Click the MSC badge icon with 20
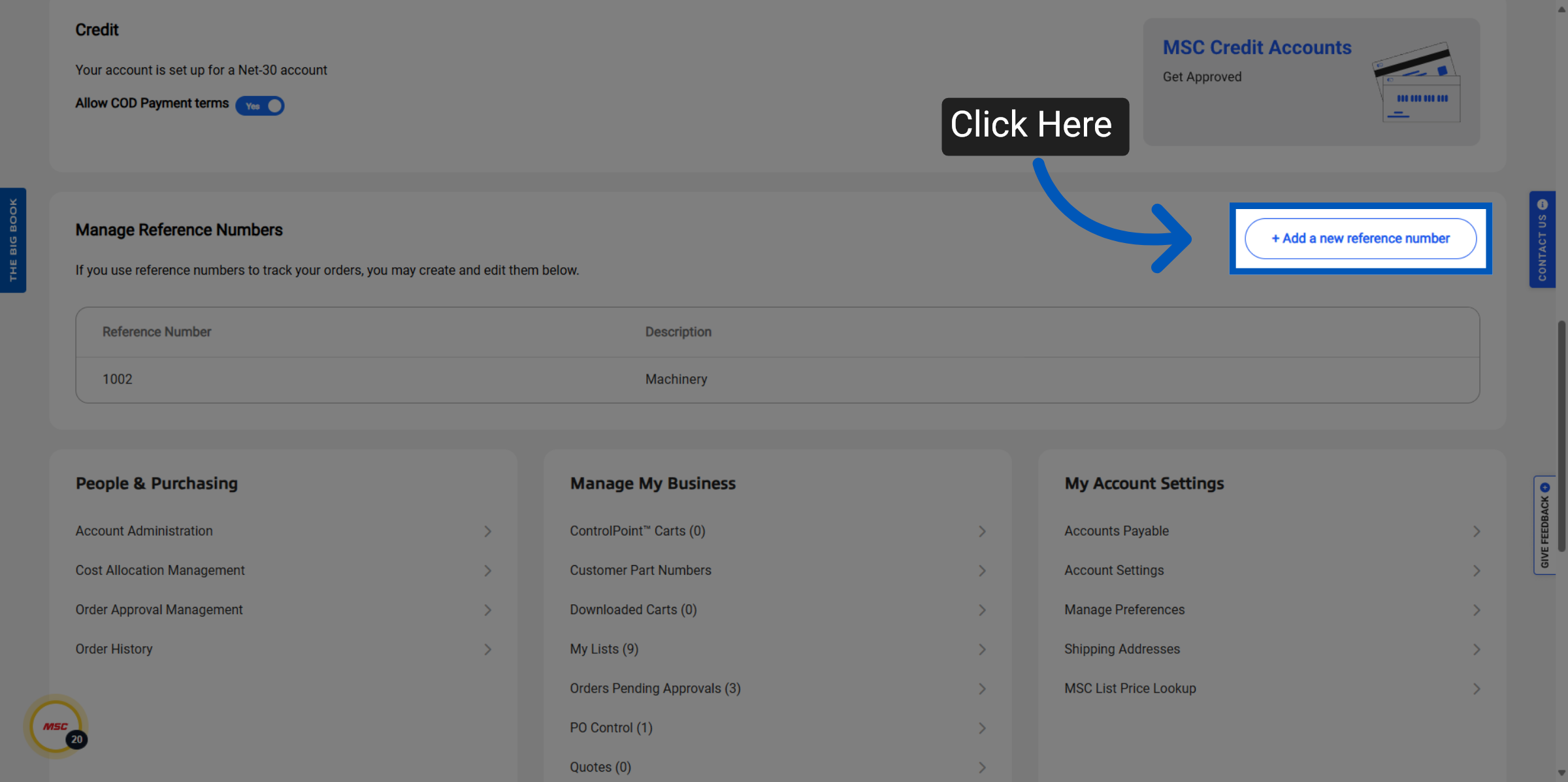1568x782 pixels. [57, 726]
